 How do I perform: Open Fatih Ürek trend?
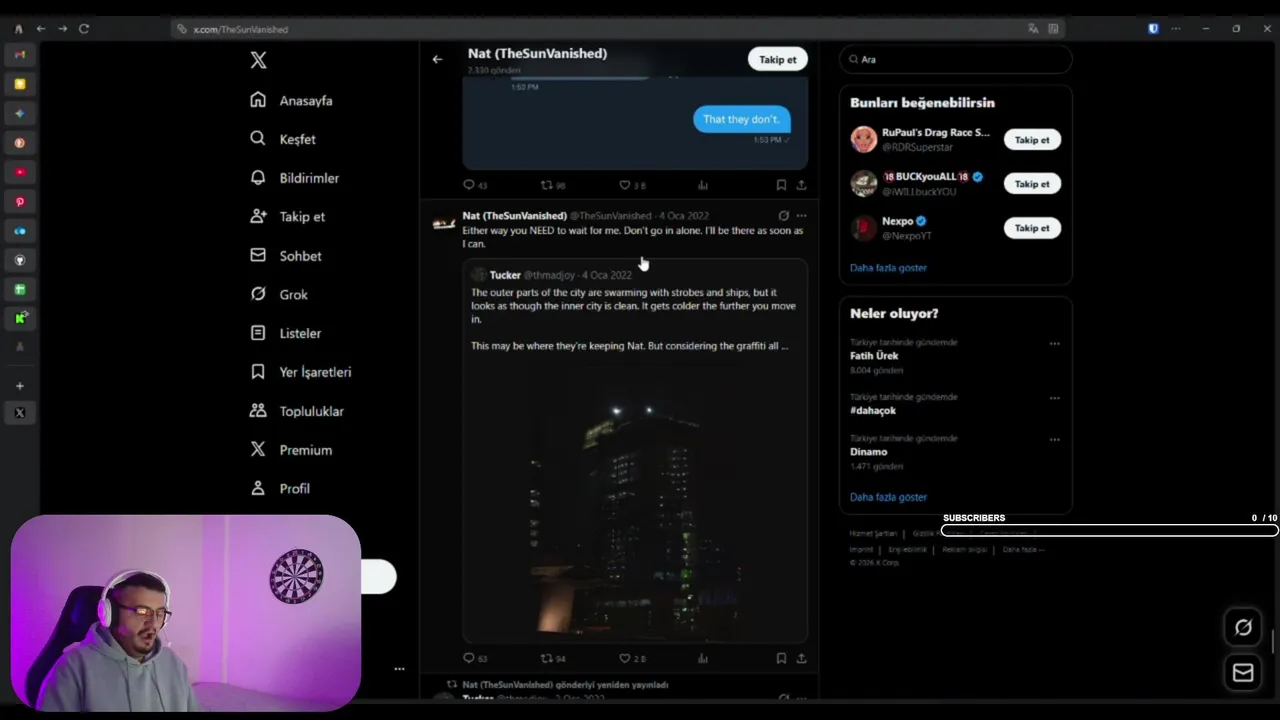click(874, 356)
